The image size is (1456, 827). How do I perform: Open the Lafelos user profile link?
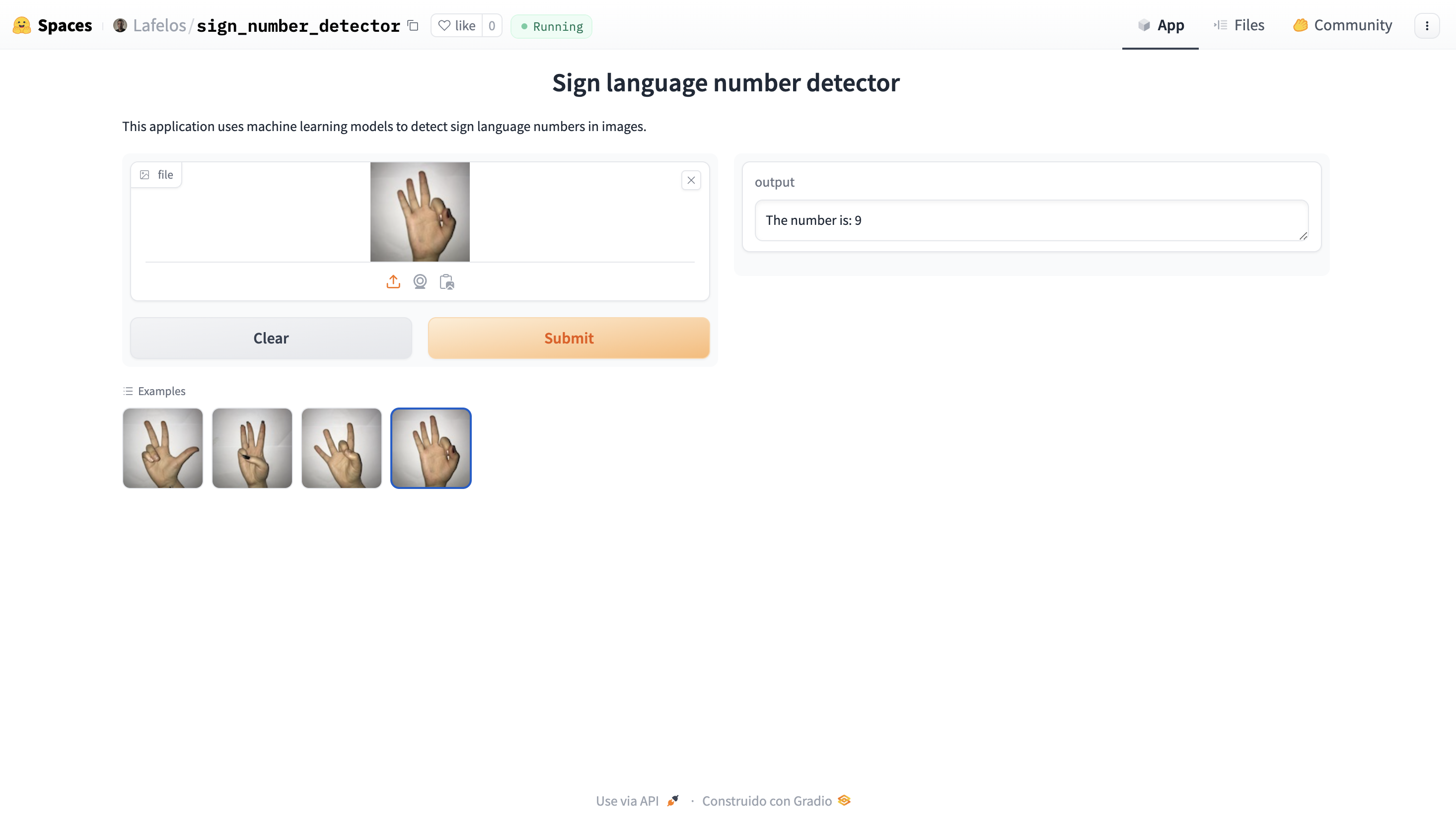pyautogui.click(x=159, y=25)
